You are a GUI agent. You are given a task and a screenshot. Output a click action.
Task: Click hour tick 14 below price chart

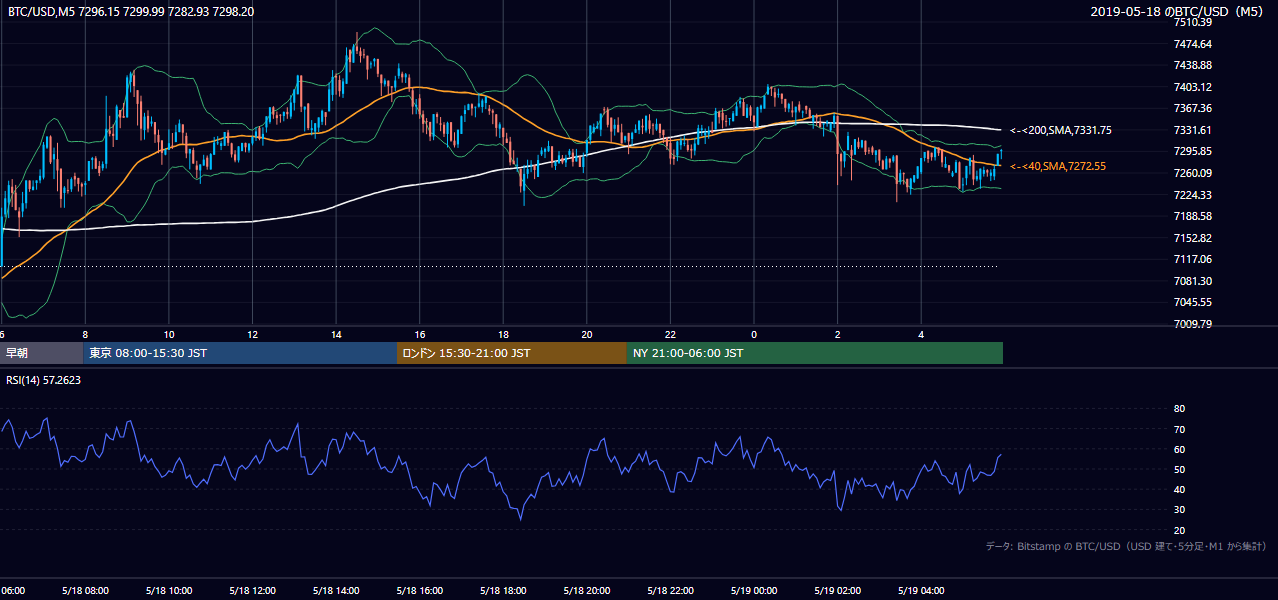coord(336,334)
